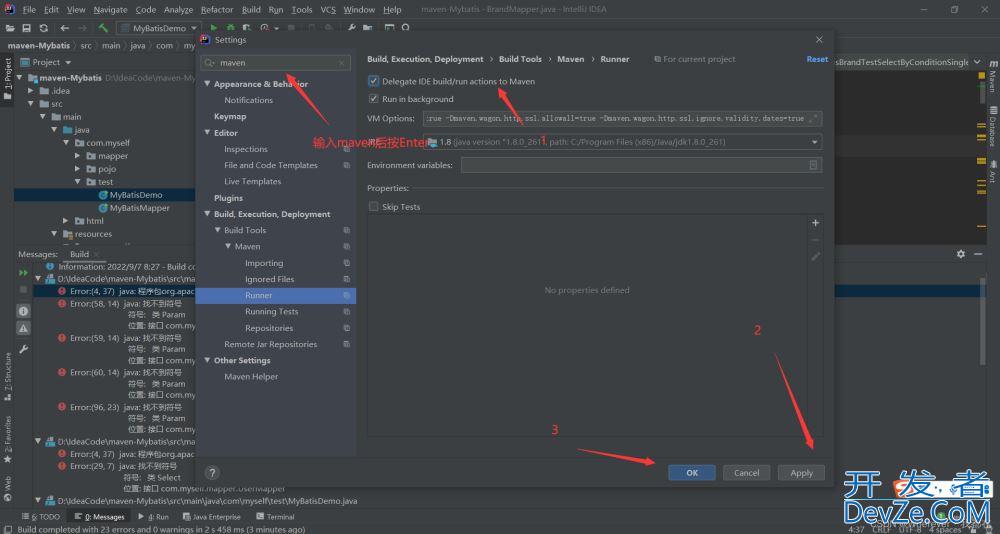Collapse the Maven settings node
Viewport: 1000px width, 534px height.
coord(228,246)
